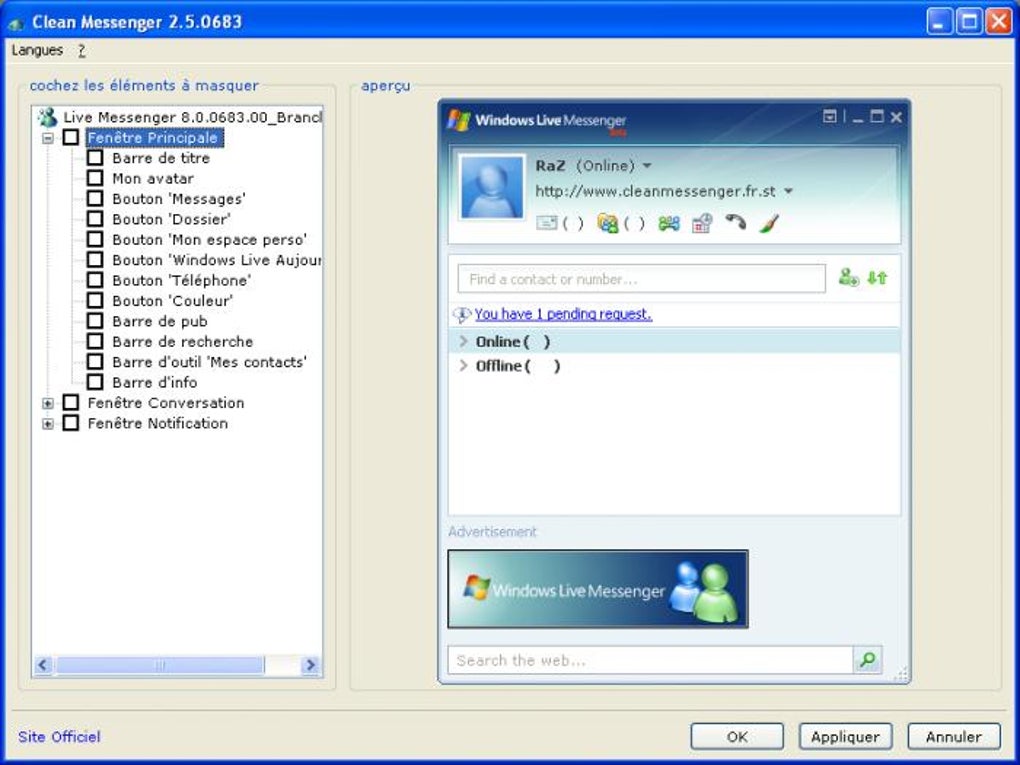Tick Bouton 'Windows Live Aujour' checkbox
The height and width of the screenshot is (765, 1020).
pyautogui.click(x=95, y=260)
